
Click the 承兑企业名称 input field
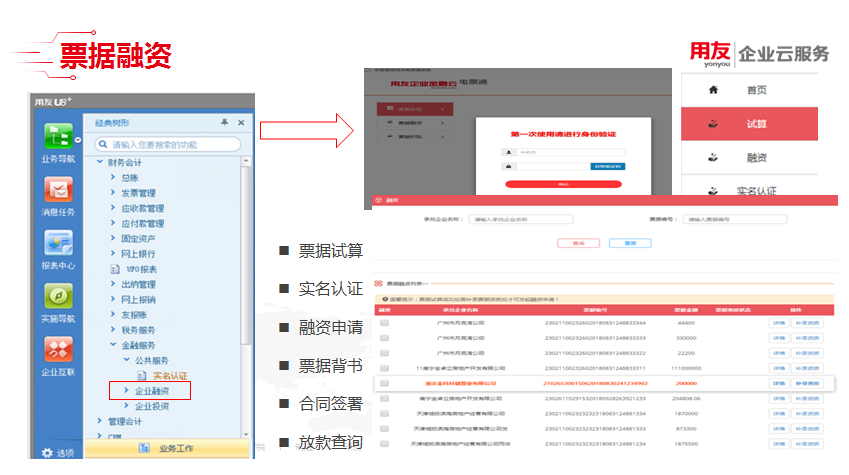pos(521,219)
